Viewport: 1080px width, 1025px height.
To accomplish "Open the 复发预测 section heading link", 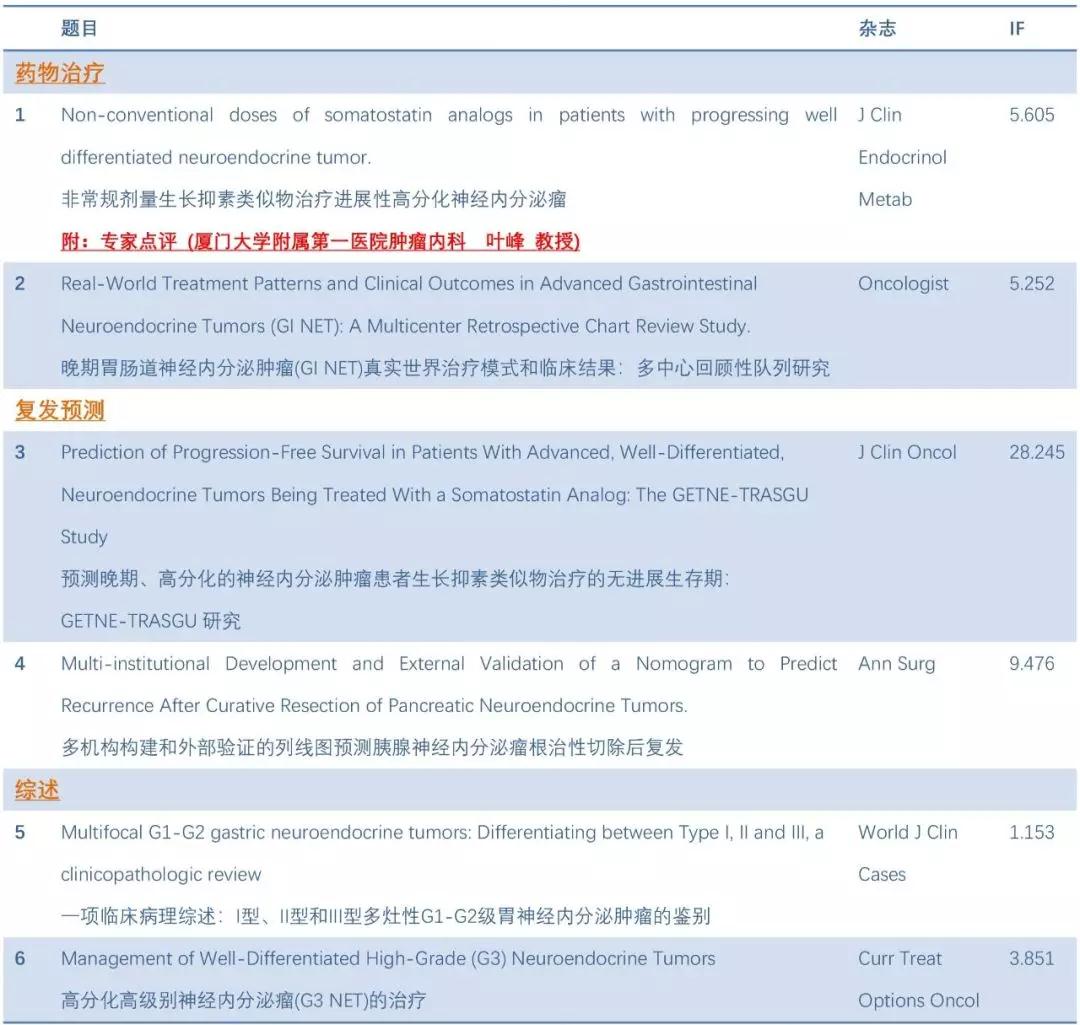I will pyautogui.click(x=60, y=410).
